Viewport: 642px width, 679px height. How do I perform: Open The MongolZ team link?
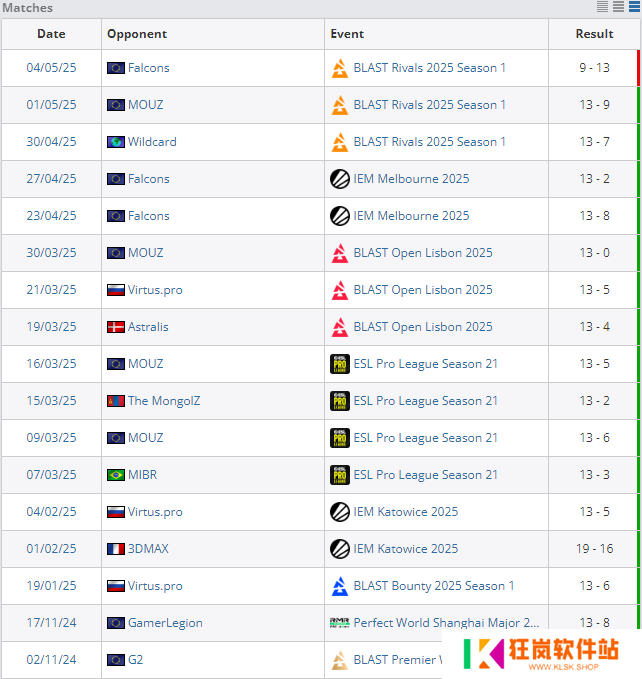[164, 401]
